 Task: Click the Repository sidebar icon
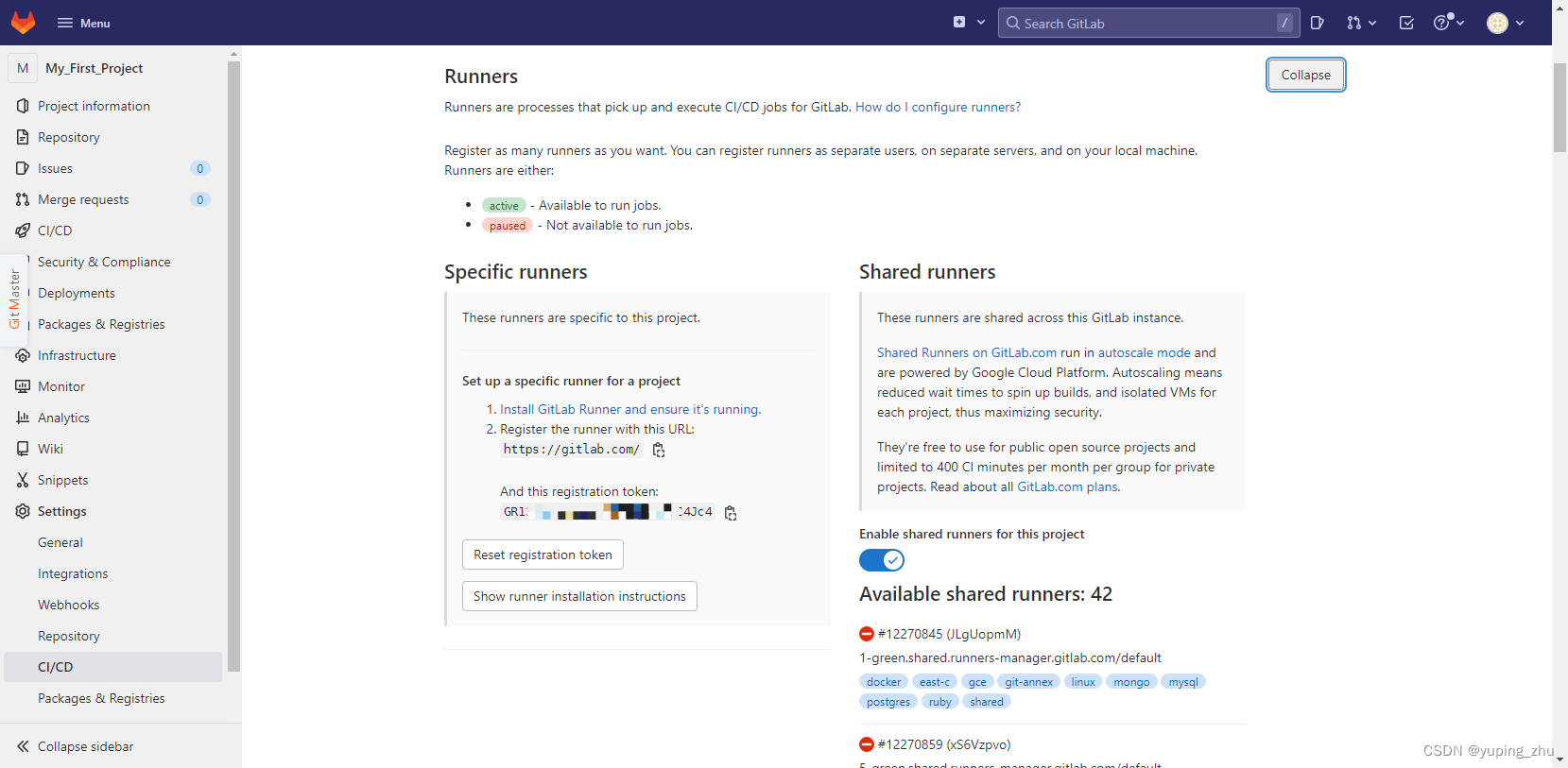click(x=23, y=137)
